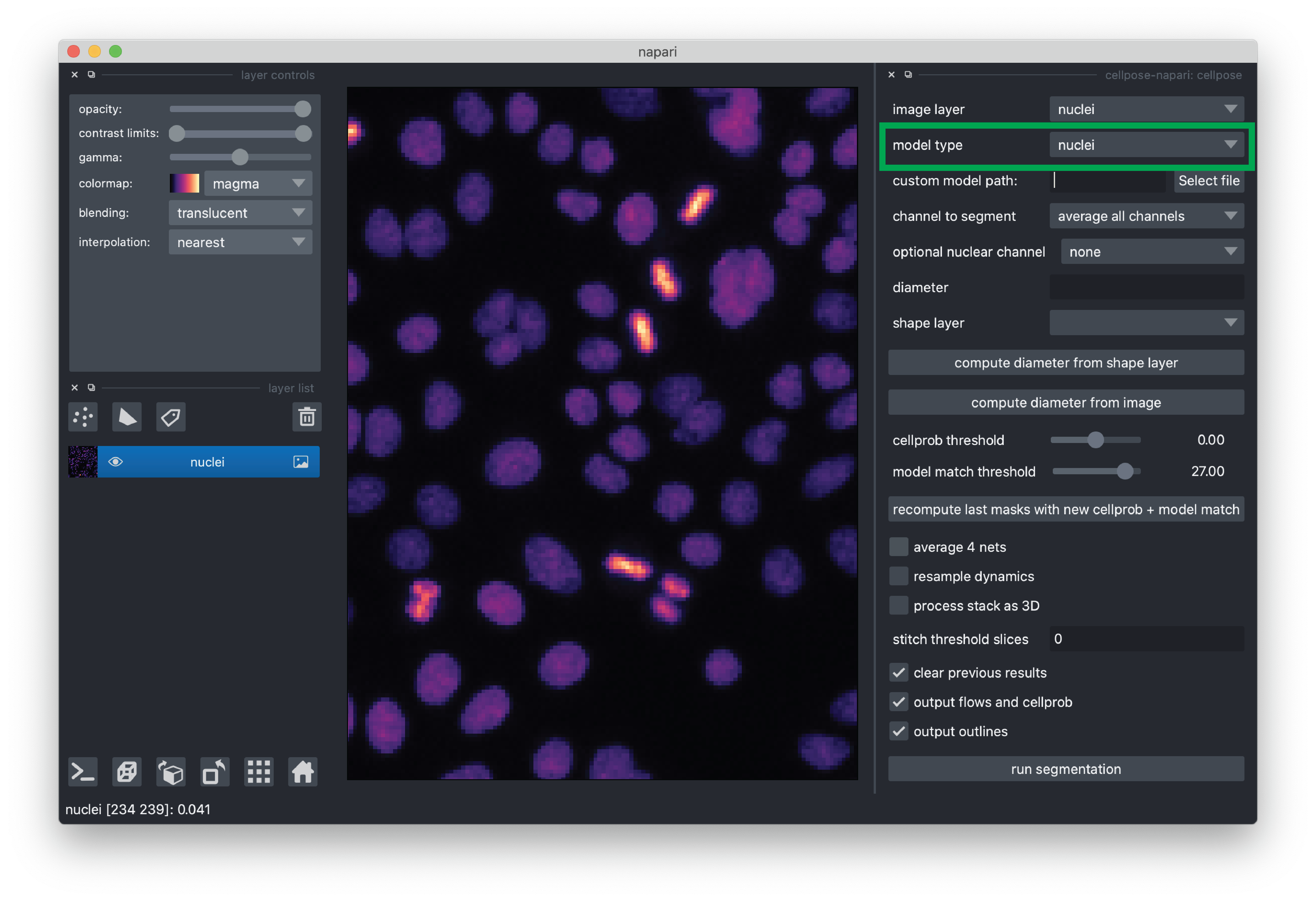Open the channel to segment dropdown
Screen dimensions: 1316x914
point(1146,216)
